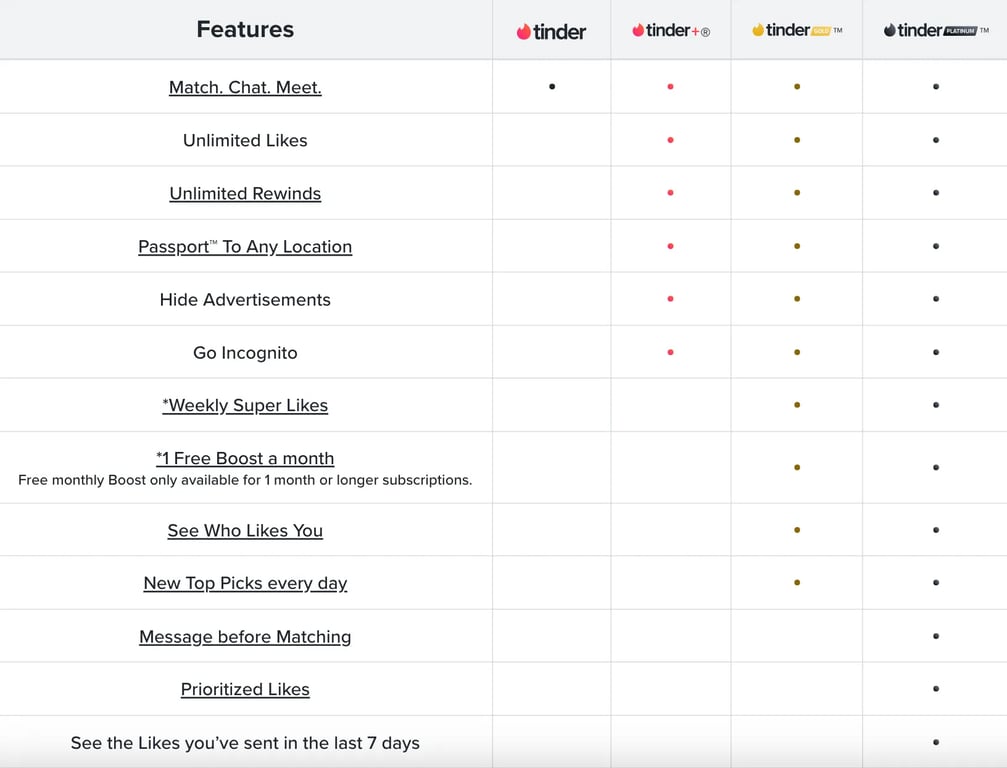Image resolution: width=1007 pixels, height=768 pixels.
Task: Click the Go Incognito feature label
Action: 245,352
